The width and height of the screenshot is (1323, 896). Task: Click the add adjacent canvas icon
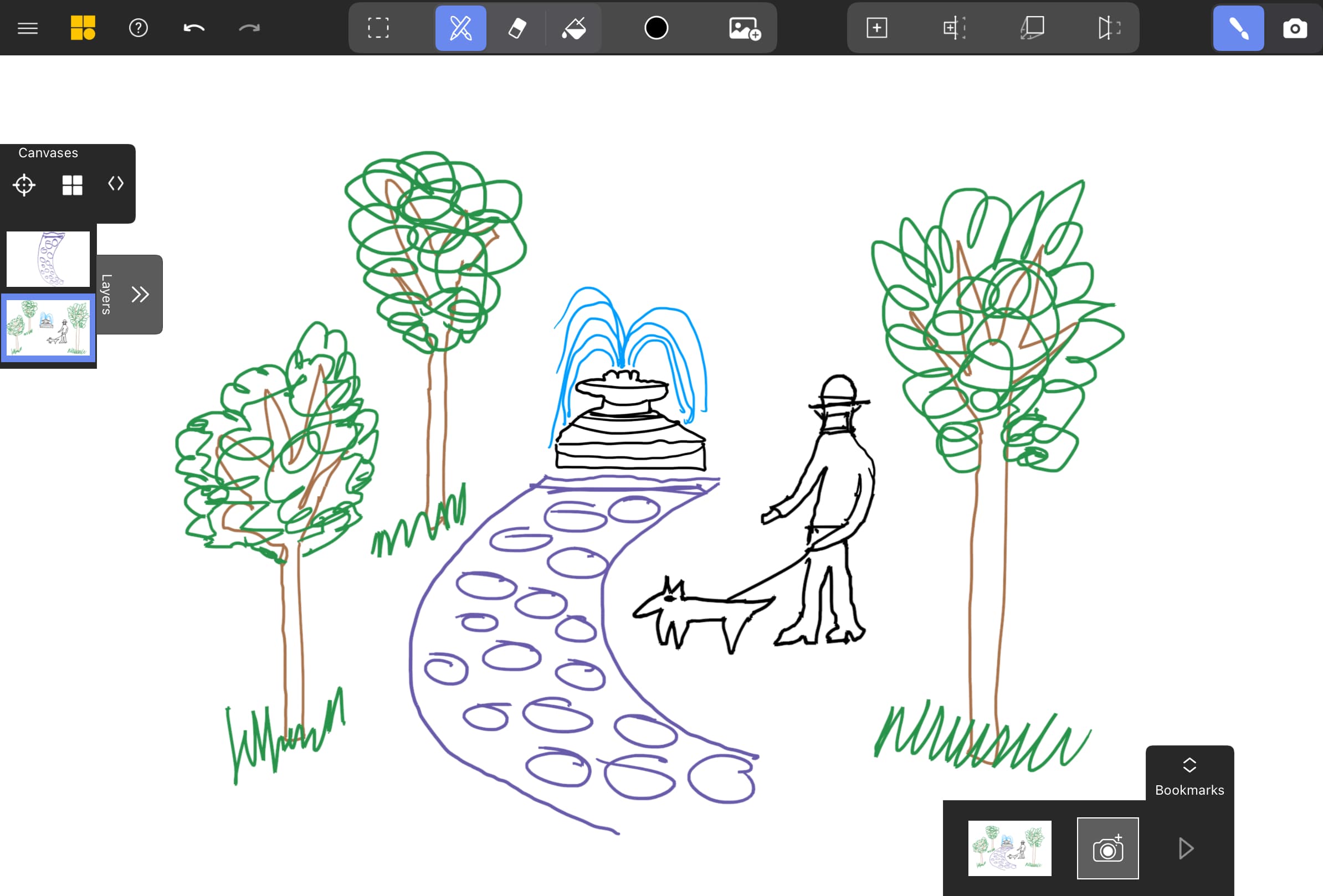(955, 28)
